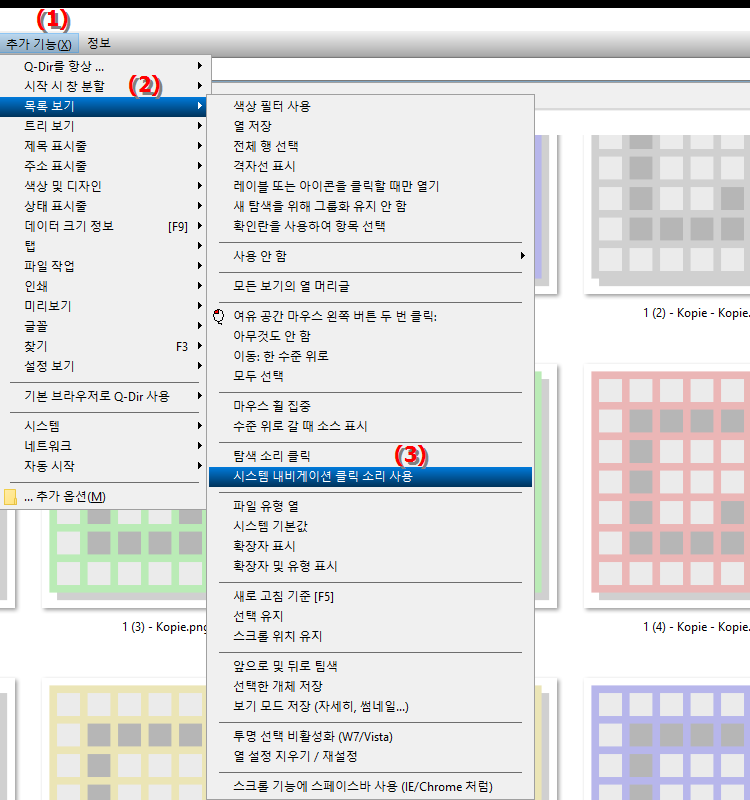Select 모두 선택 double-click option
This screenshot has width=750, height=800.
point(370,376)
